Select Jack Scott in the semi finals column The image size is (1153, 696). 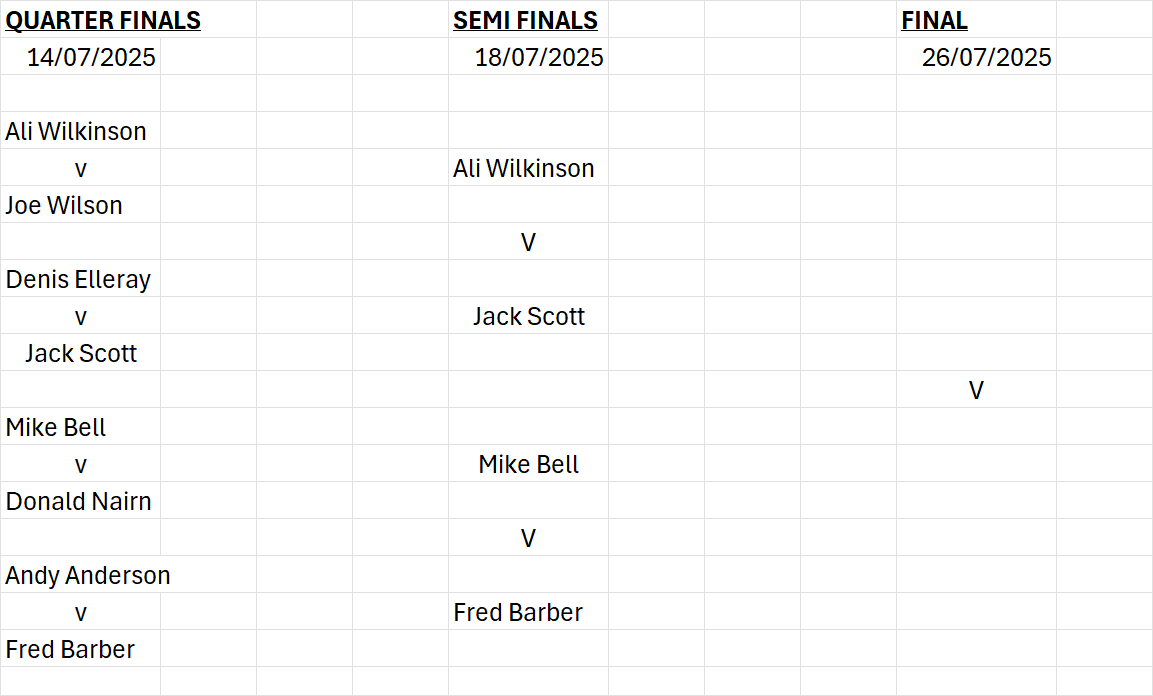click(x=529, y=316)
